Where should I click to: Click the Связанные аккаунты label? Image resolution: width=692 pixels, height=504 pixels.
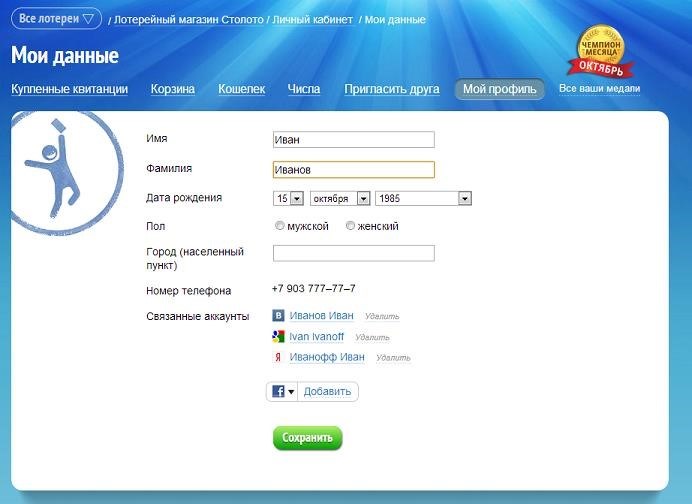click(x=198, y=316)
